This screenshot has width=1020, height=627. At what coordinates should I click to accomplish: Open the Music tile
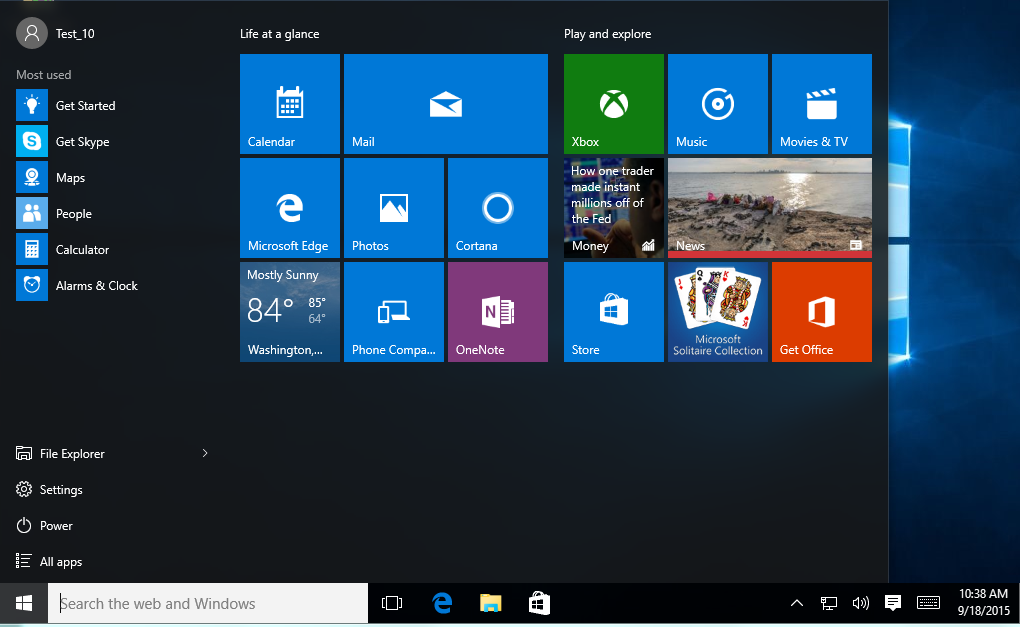point(718,104)
